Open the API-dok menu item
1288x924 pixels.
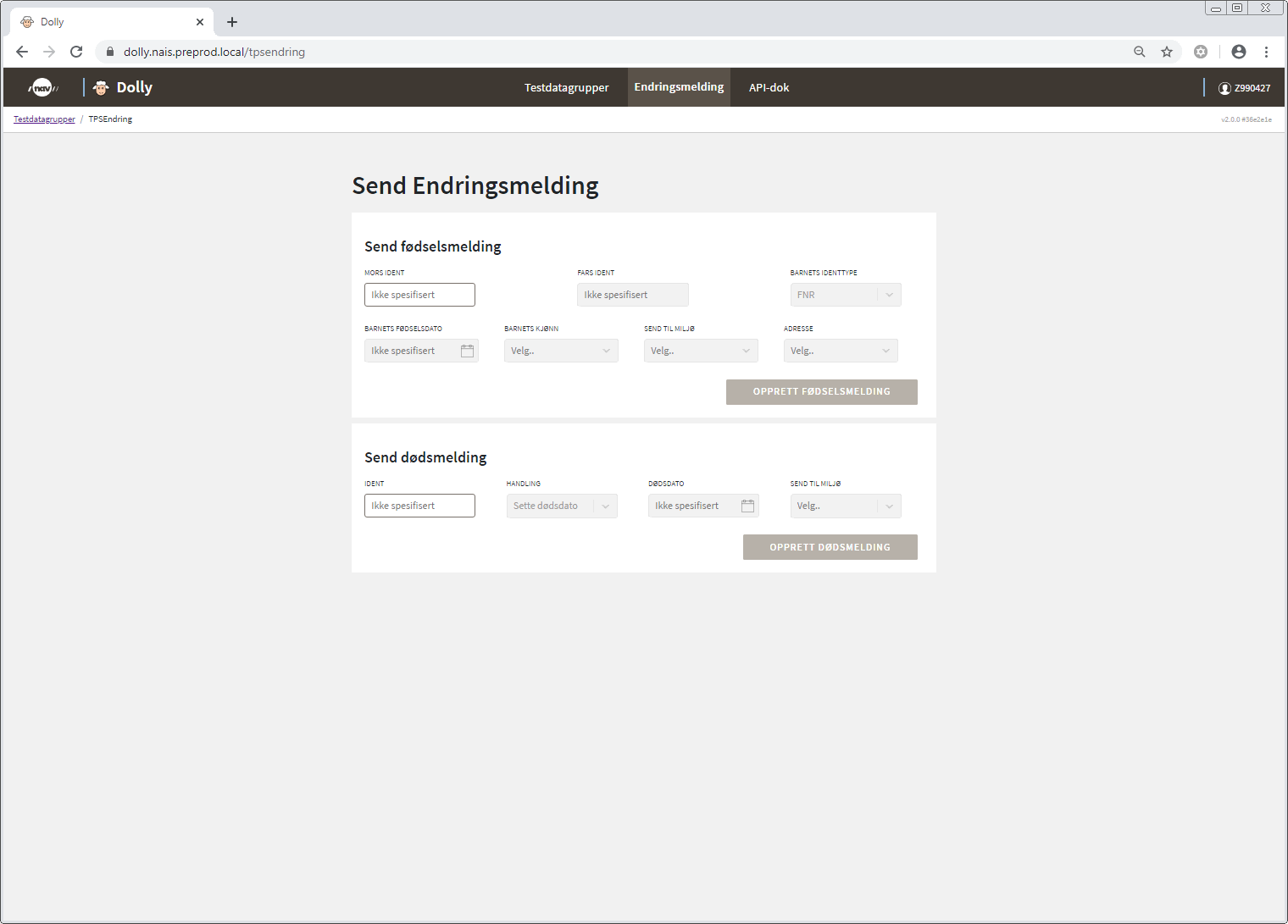coord(768,87)
